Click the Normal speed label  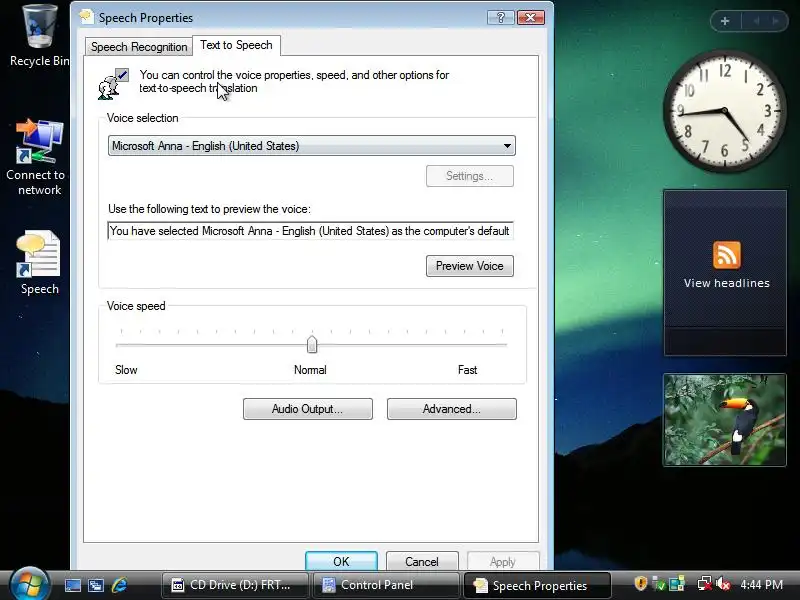pos(310,370)
